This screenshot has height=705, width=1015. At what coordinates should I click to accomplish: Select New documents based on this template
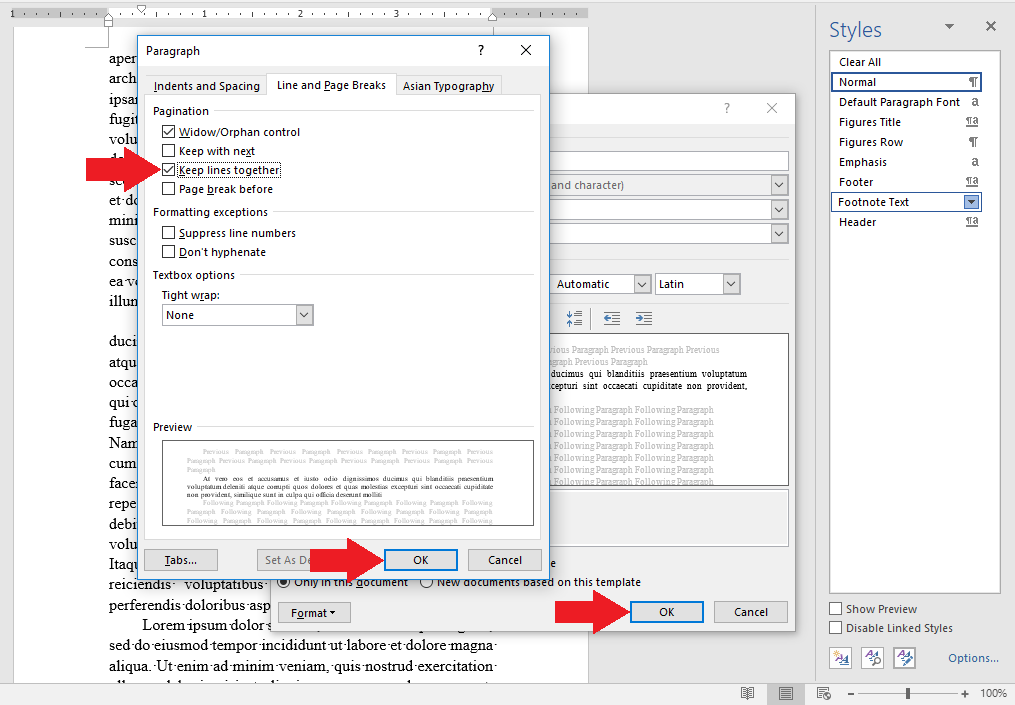(426, 582)
